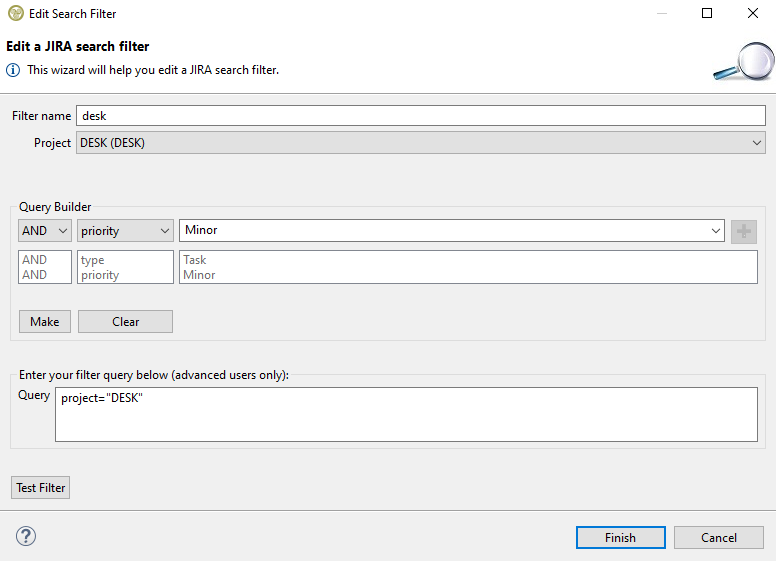Close the Edit Search Filter dialog
This screenshot has height=561, width=776.
(x=752, y=14)
